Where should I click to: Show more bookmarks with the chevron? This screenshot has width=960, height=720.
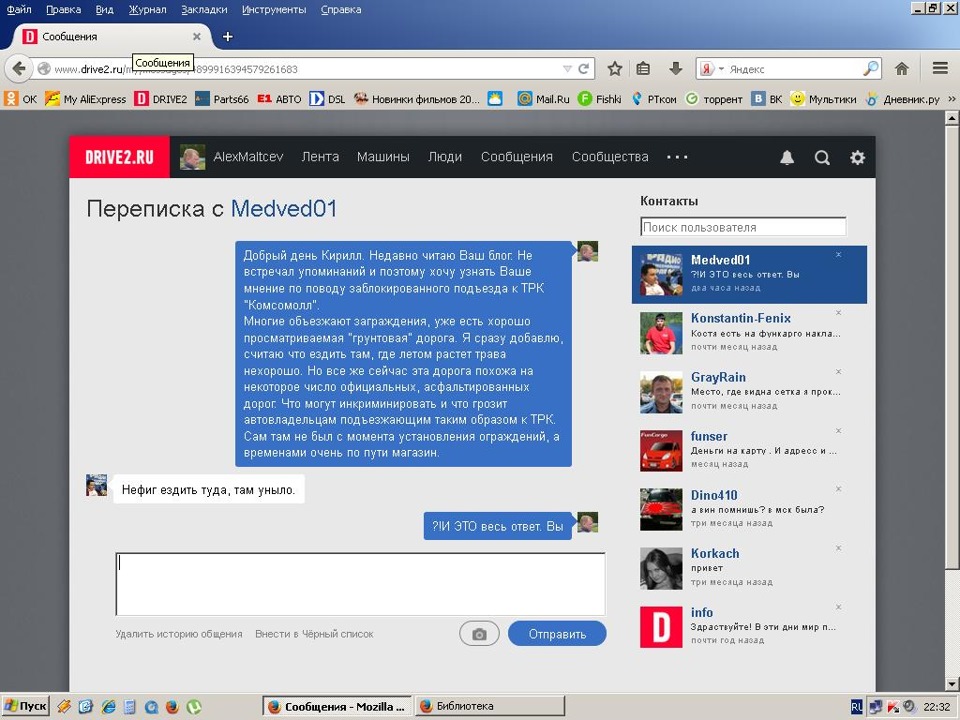(x=951, y=99)
